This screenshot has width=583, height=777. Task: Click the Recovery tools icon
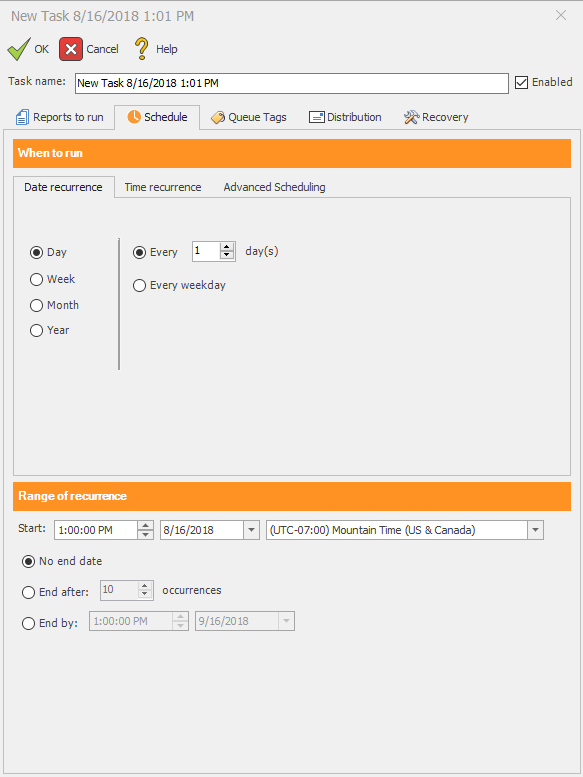click(411, 117)
